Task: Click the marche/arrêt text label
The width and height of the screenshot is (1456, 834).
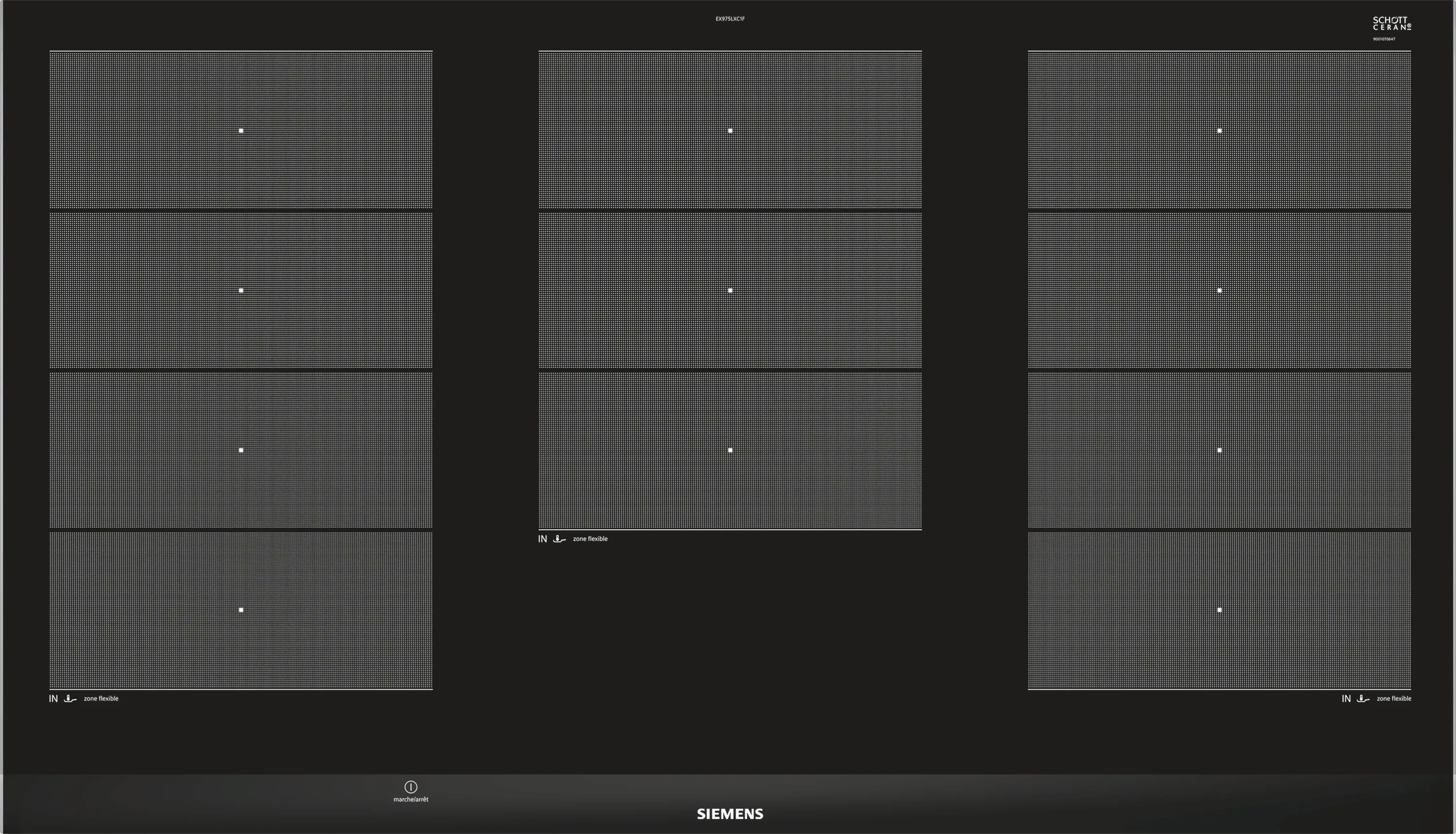Action: pos(411,799)
